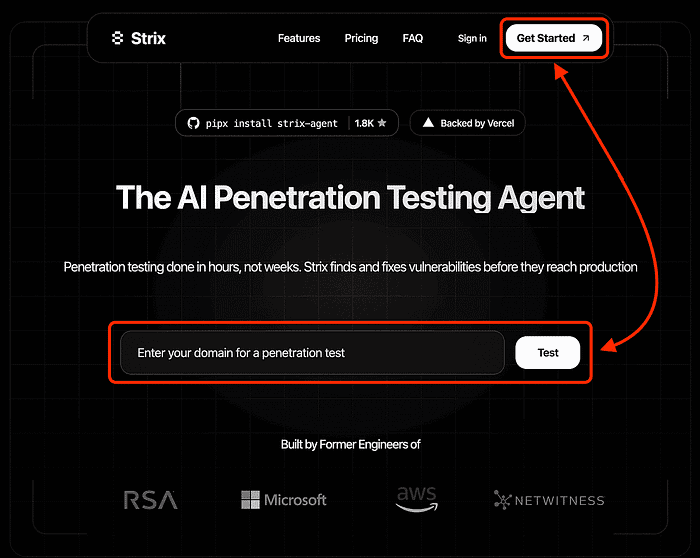
Task: Open the Backed by Vercel badge text
Action: [x=477, y=123]
